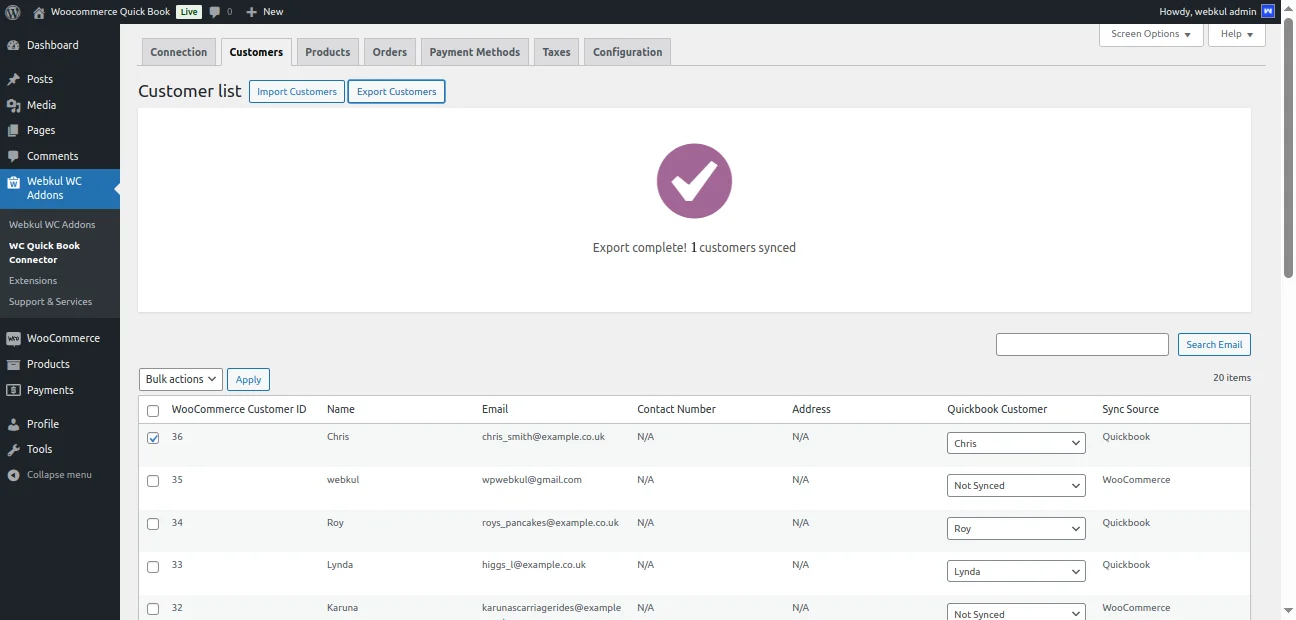Open the Support & Services link
Image resolution: width=1296 pixels, height=620 pixels.
51,301
